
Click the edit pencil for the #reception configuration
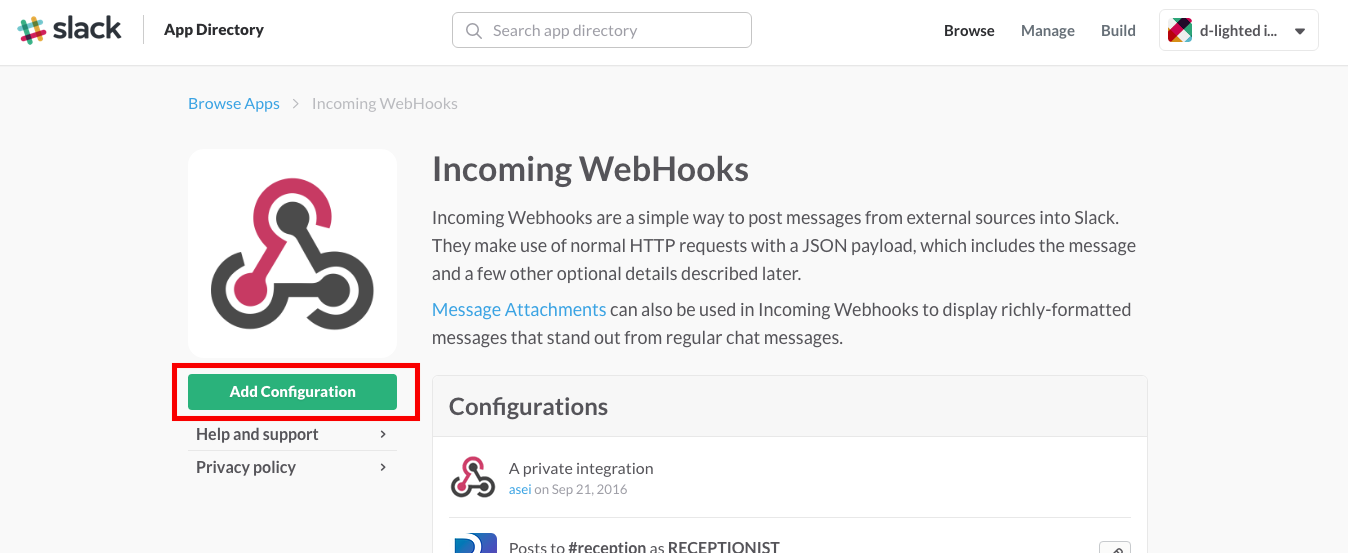1114,548
